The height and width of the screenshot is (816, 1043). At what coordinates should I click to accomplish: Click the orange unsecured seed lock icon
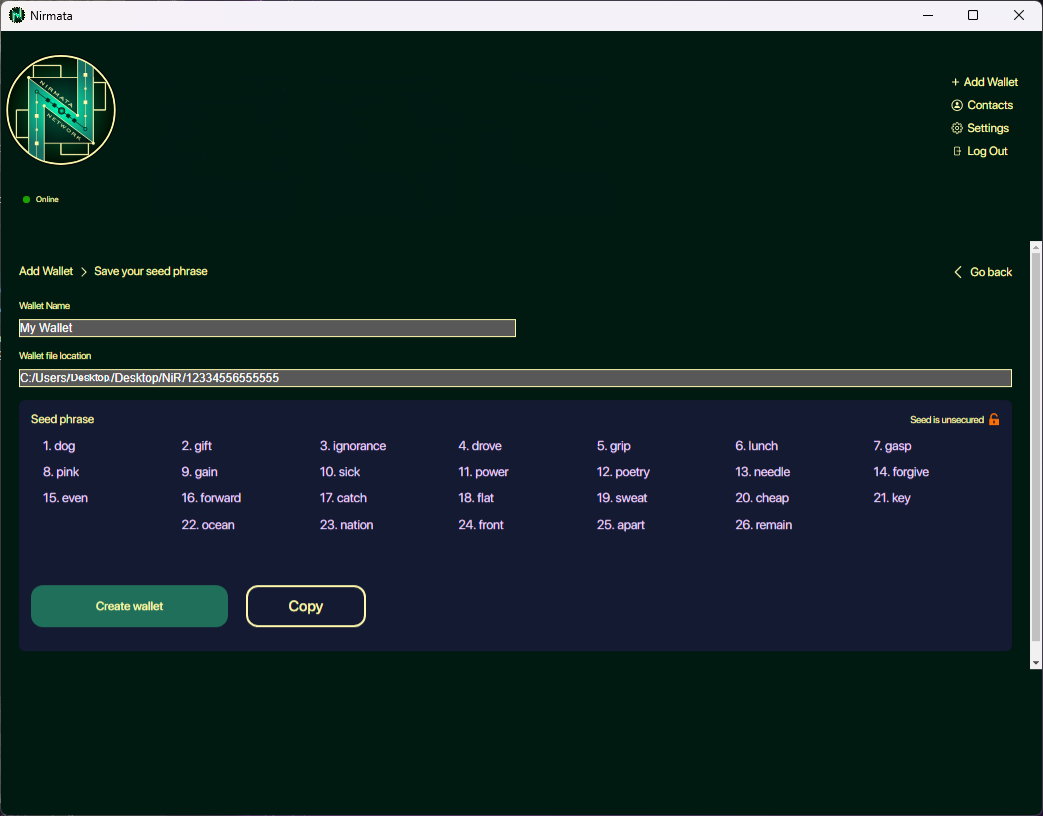click(x=993, y=419)
